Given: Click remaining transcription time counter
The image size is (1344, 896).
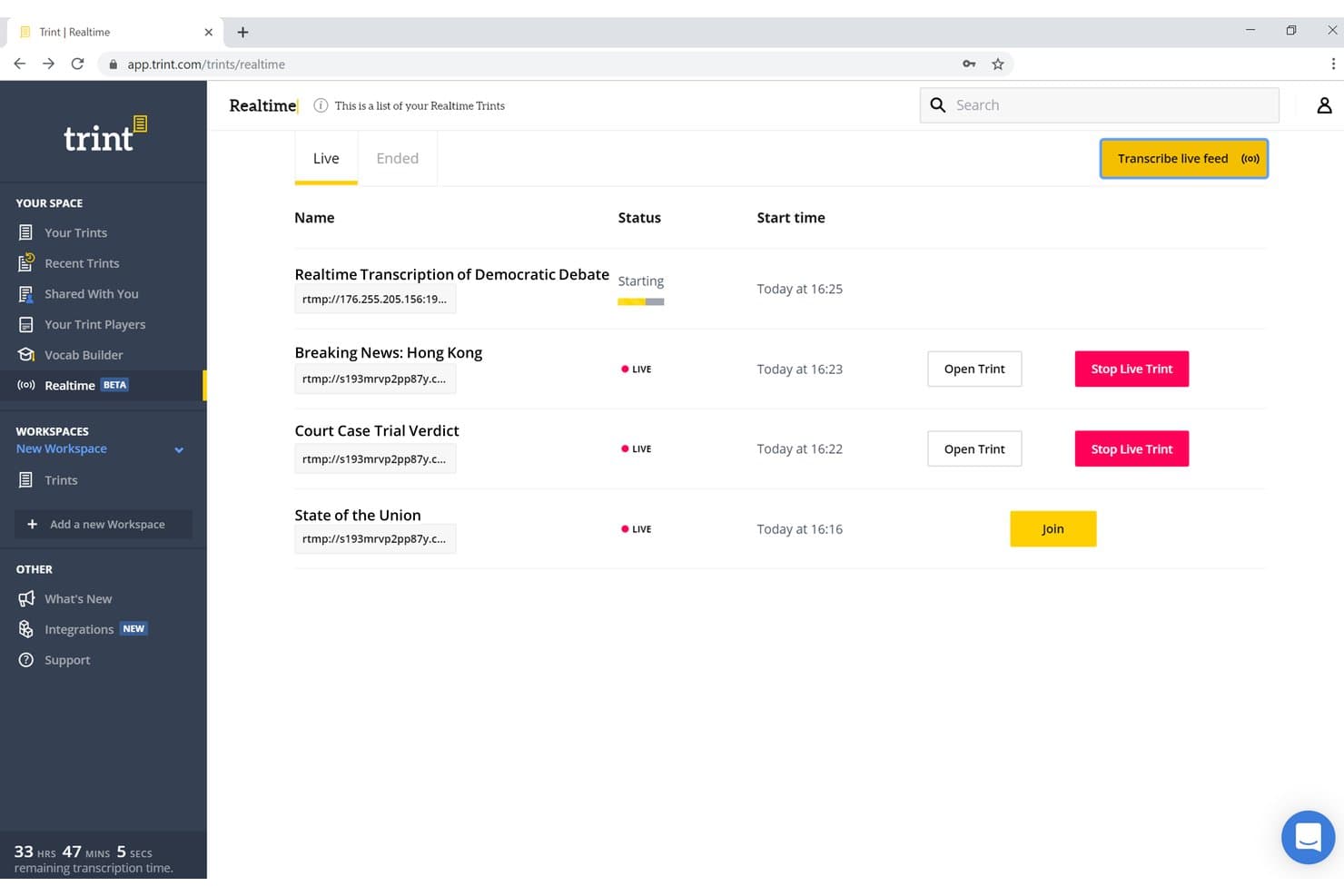Looking at the screenshot, I should (x=94, y=858).
